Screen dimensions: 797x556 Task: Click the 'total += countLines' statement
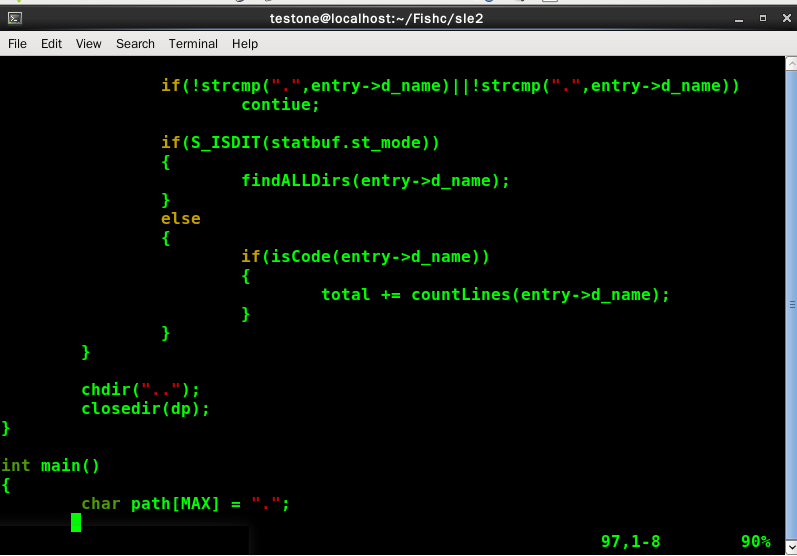point(494,295)
